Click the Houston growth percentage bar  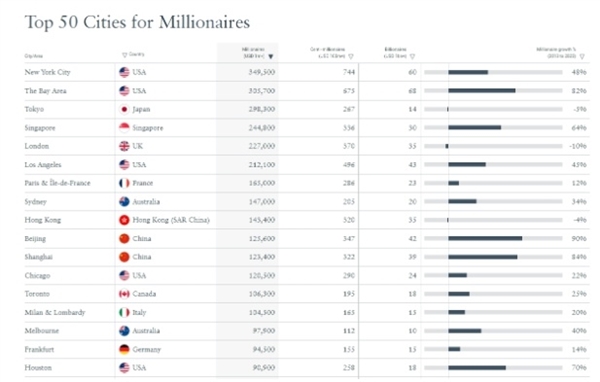point(493,368)
